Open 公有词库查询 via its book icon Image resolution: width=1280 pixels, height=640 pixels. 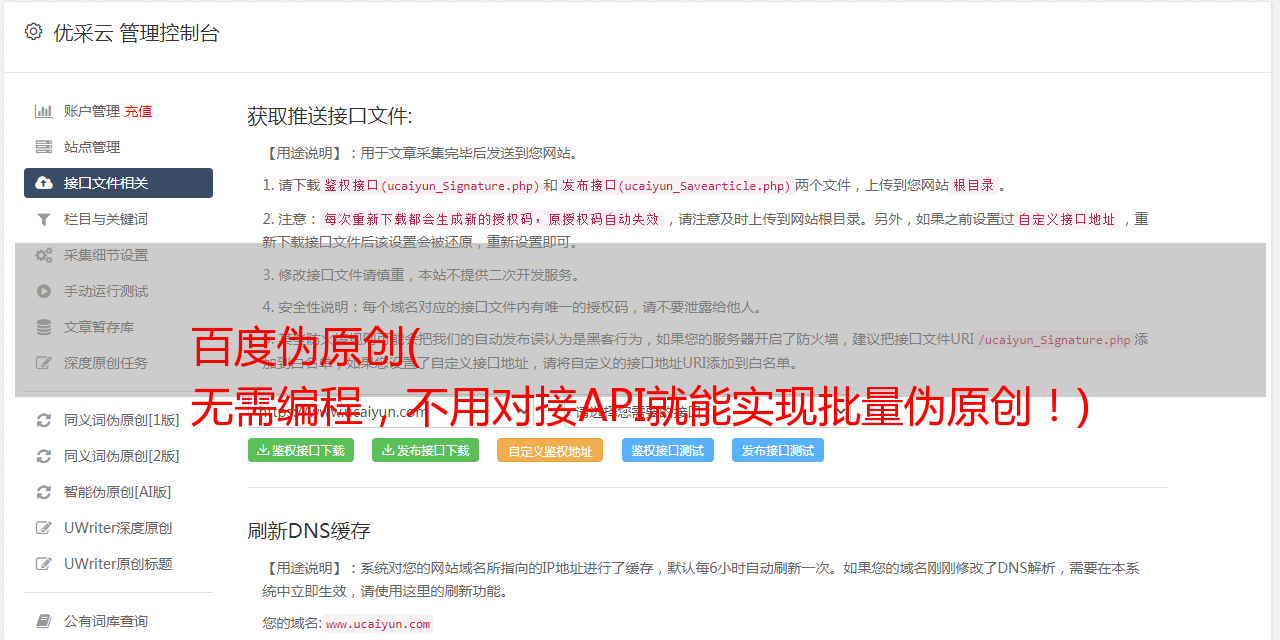(x=44, y=621)
